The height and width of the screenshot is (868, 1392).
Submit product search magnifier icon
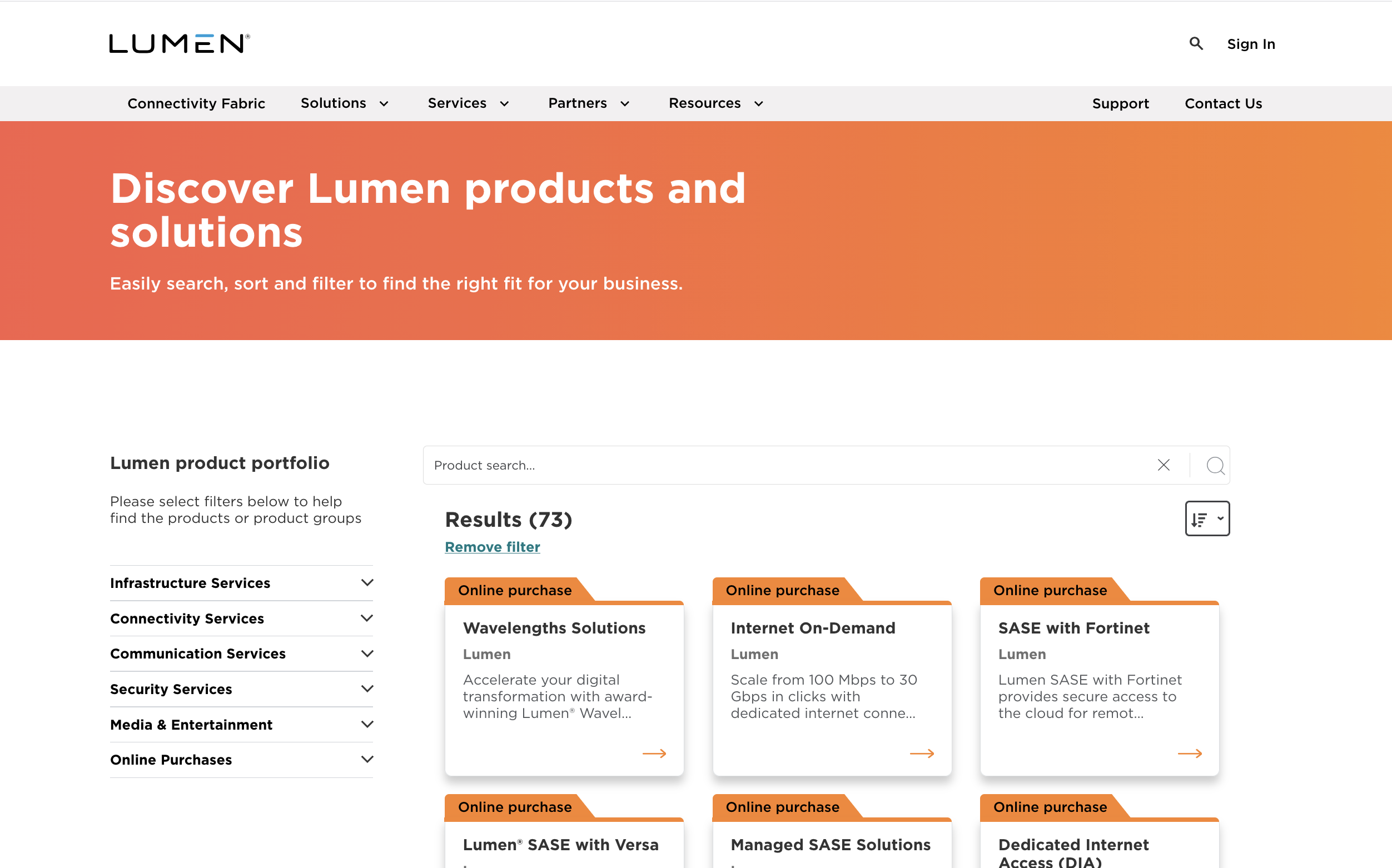pos(1215,466)
